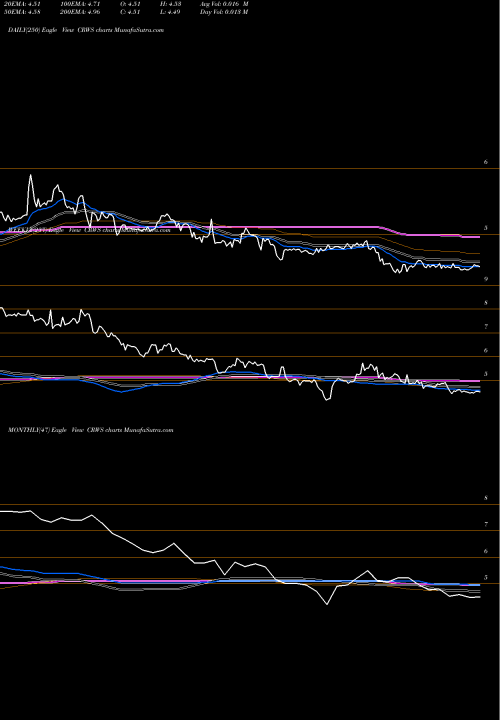Click the Day Vol reading
500x720 pixels.
click(224, 12)
